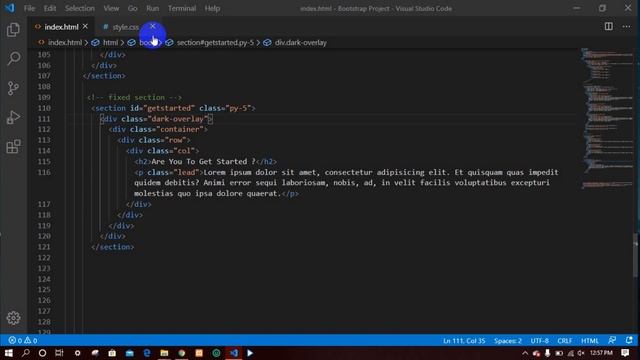Viewport: 640px width, 360px height.
Task: Click the volume icon in system tray
Action: 581,353
